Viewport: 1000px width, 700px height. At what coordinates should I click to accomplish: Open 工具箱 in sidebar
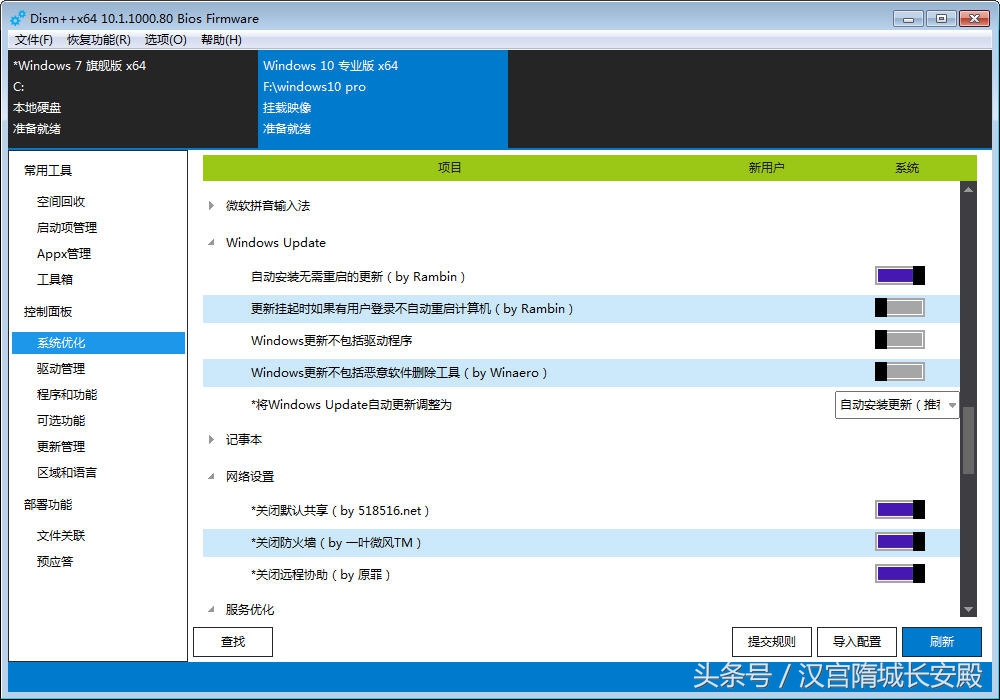pyautogui.click(x=55, y=279)
